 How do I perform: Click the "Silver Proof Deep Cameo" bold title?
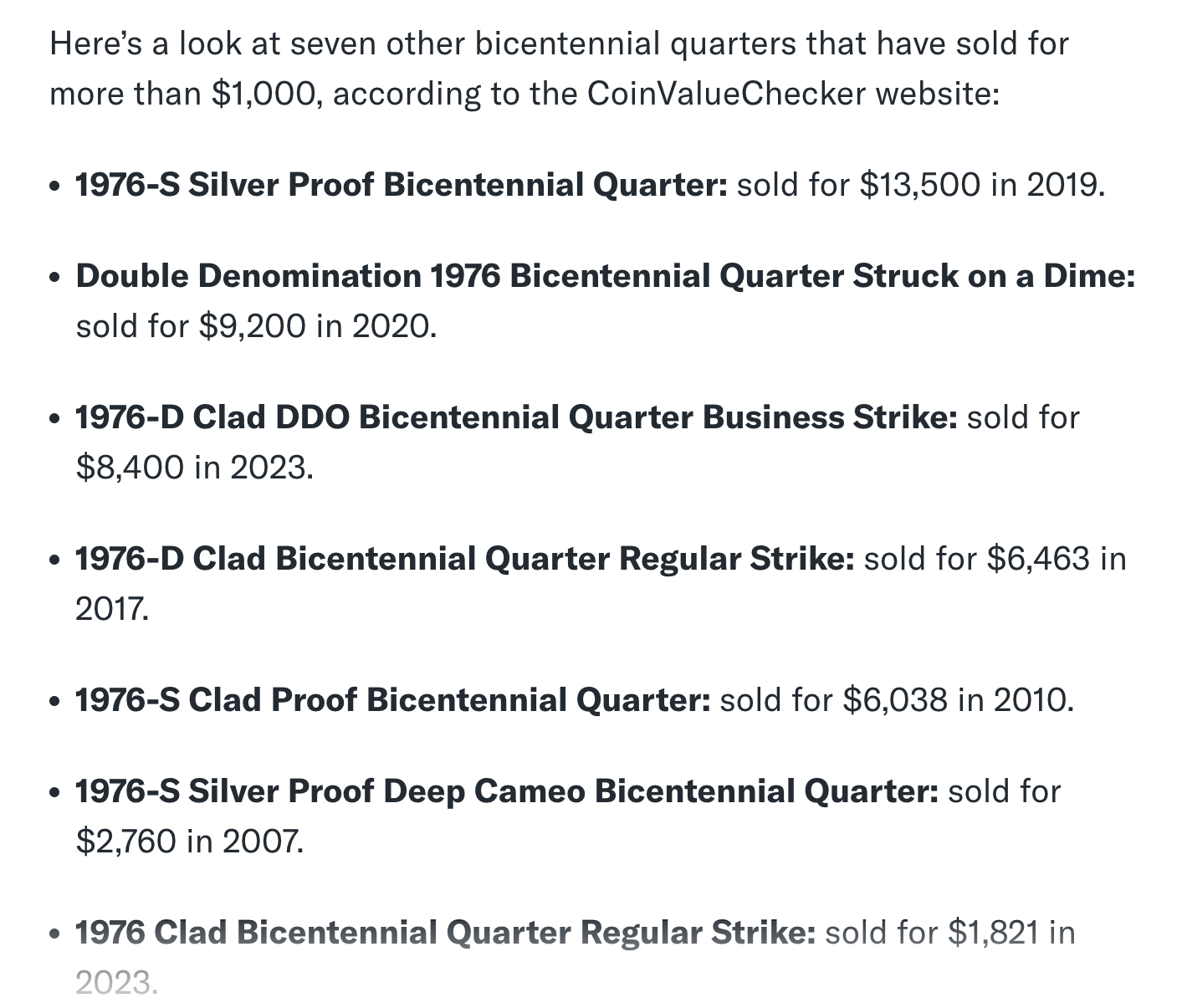coord(386,791)
